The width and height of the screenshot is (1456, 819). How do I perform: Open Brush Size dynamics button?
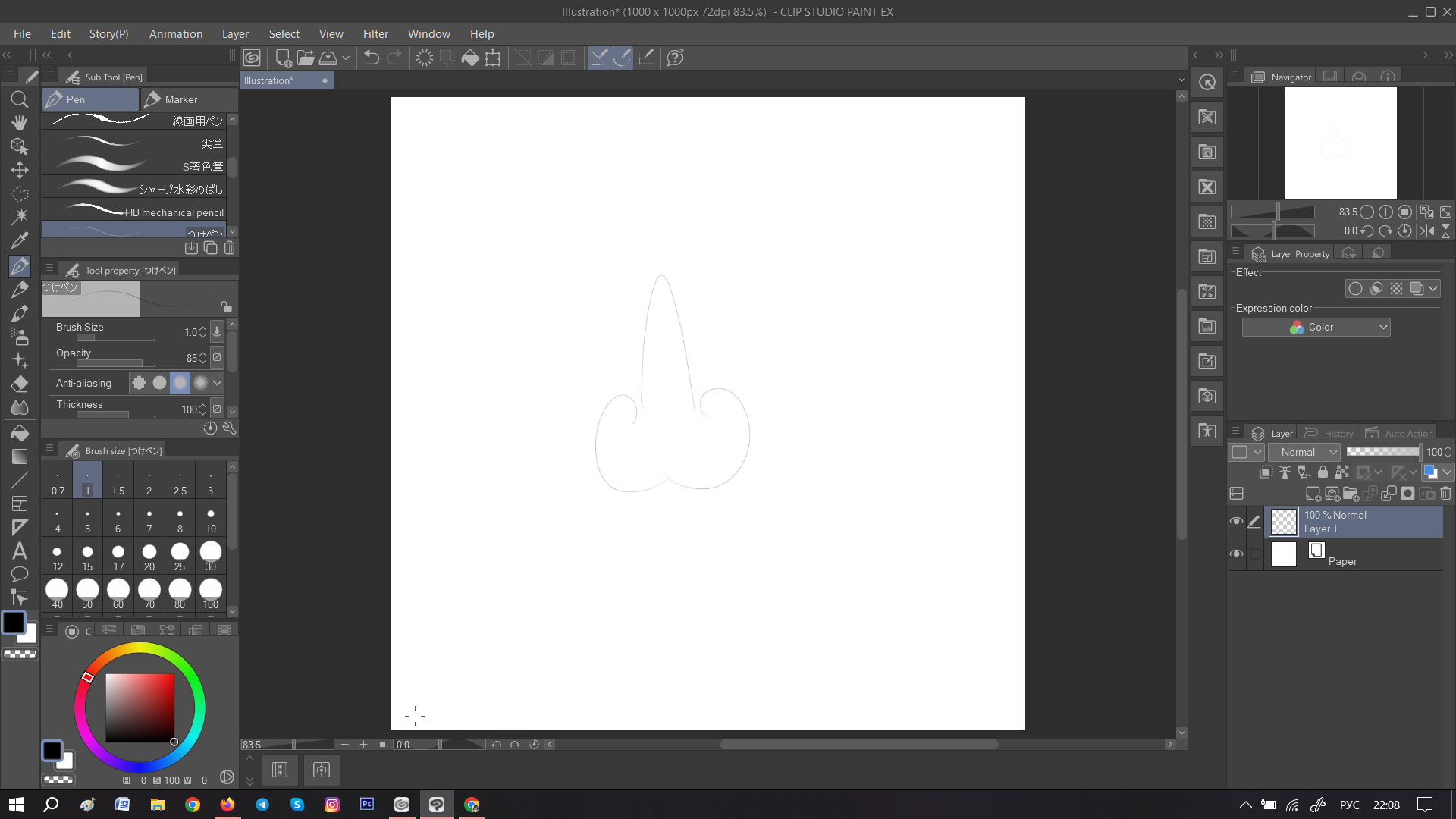pyautogui.click(x=217, y=331)
